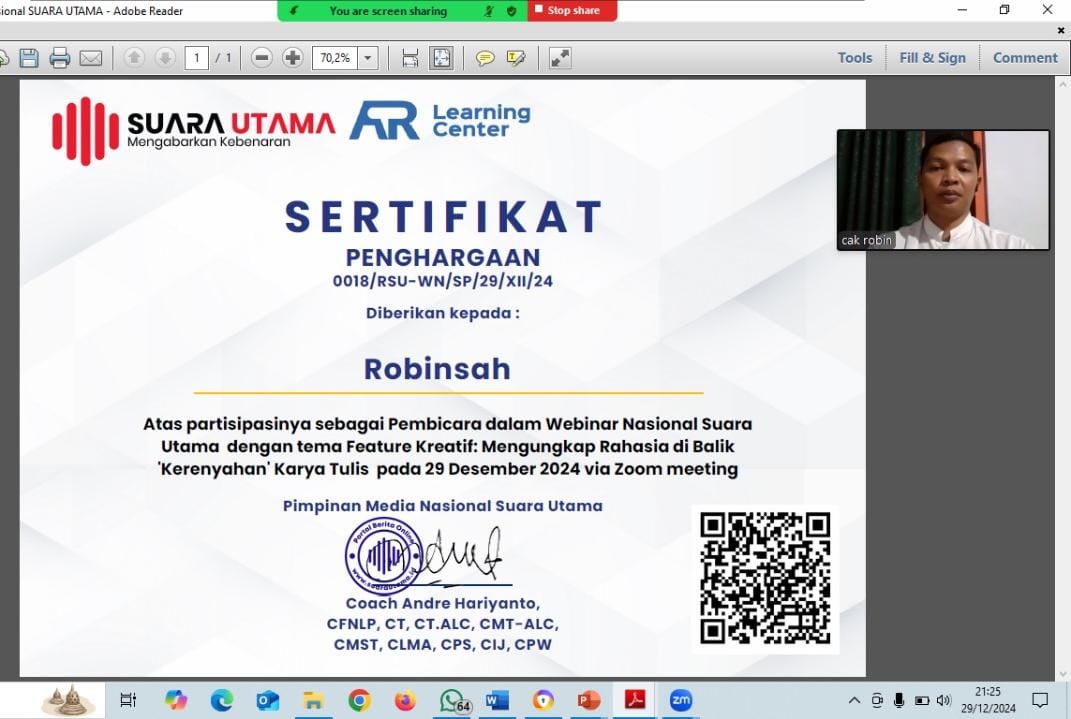Switch to read mode expand icon
Screen dimensions: 1071x719
pyautogui.click(x=560, y=58)
